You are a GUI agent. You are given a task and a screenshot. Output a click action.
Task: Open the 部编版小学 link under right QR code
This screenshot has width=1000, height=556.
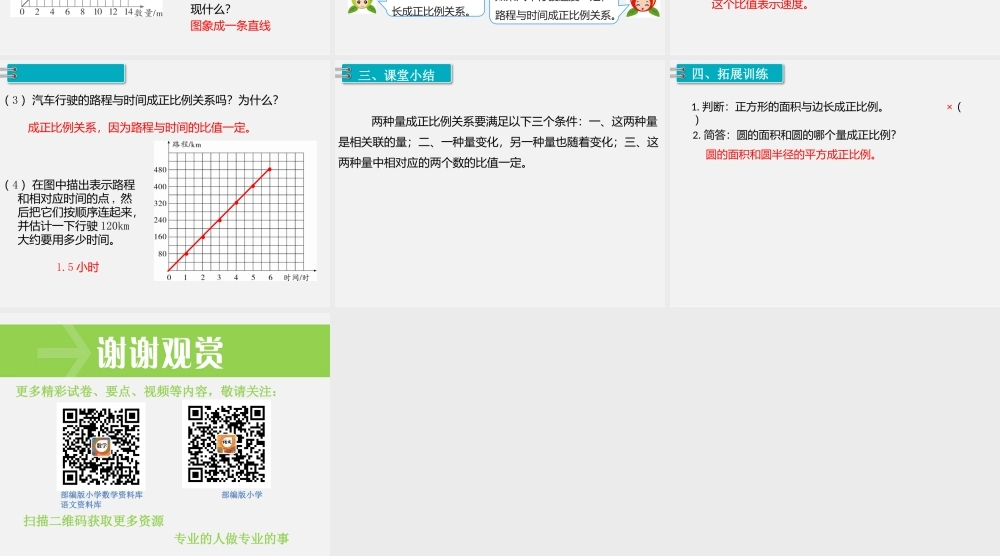(x=242, y=494)
